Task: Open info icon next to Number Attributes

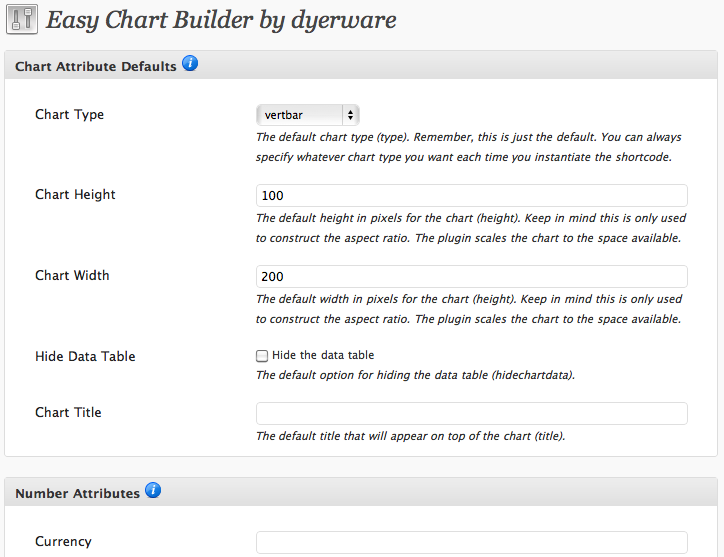Action: coord(153,490)
